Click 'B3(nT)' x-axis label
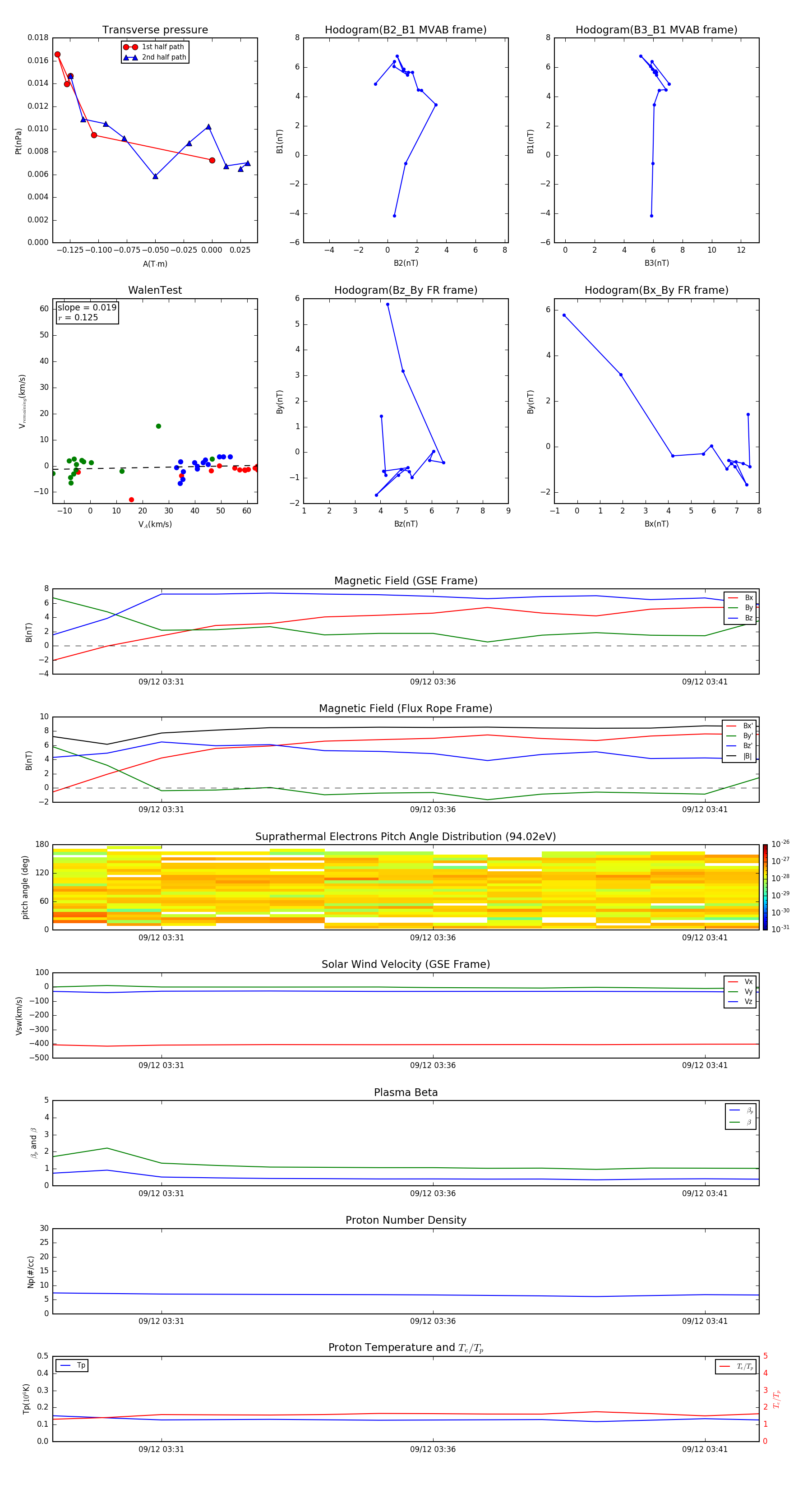812x1489 pixels. (656, 263)
